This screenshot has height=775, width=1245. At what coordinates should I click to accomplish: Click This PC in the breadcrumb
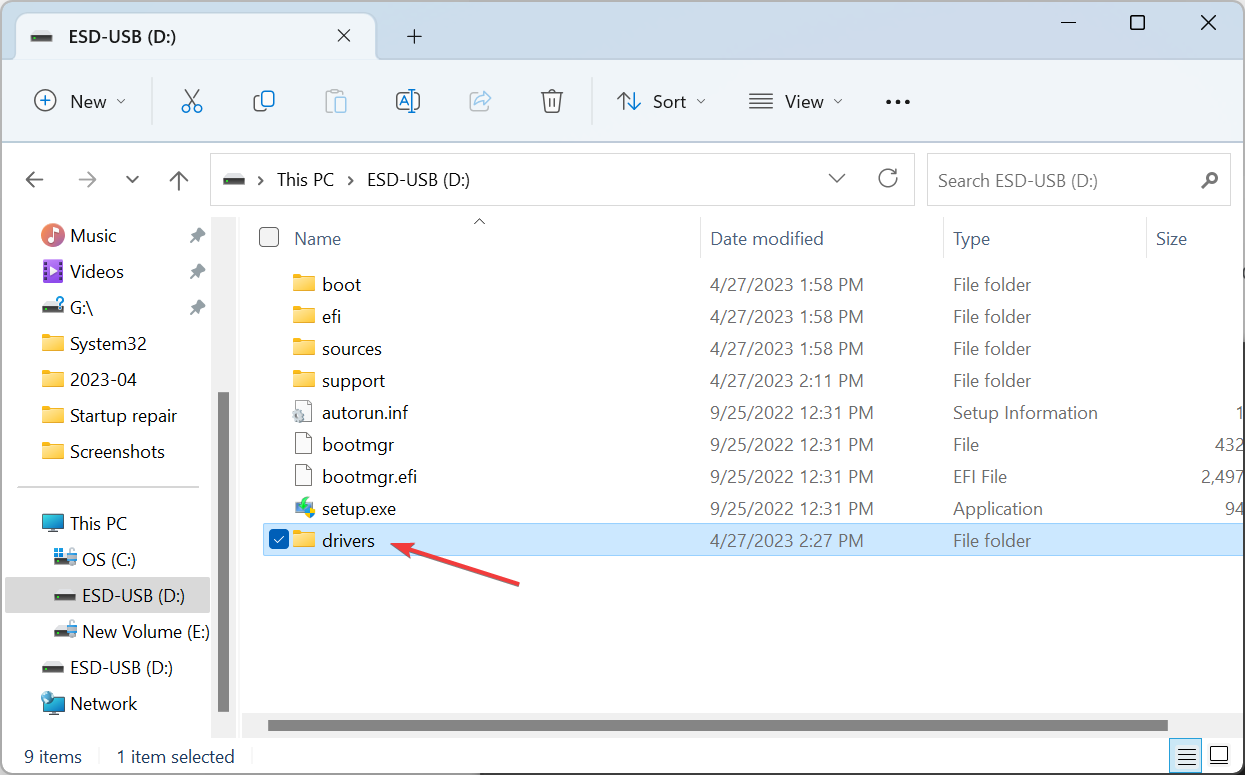[305, 180]
